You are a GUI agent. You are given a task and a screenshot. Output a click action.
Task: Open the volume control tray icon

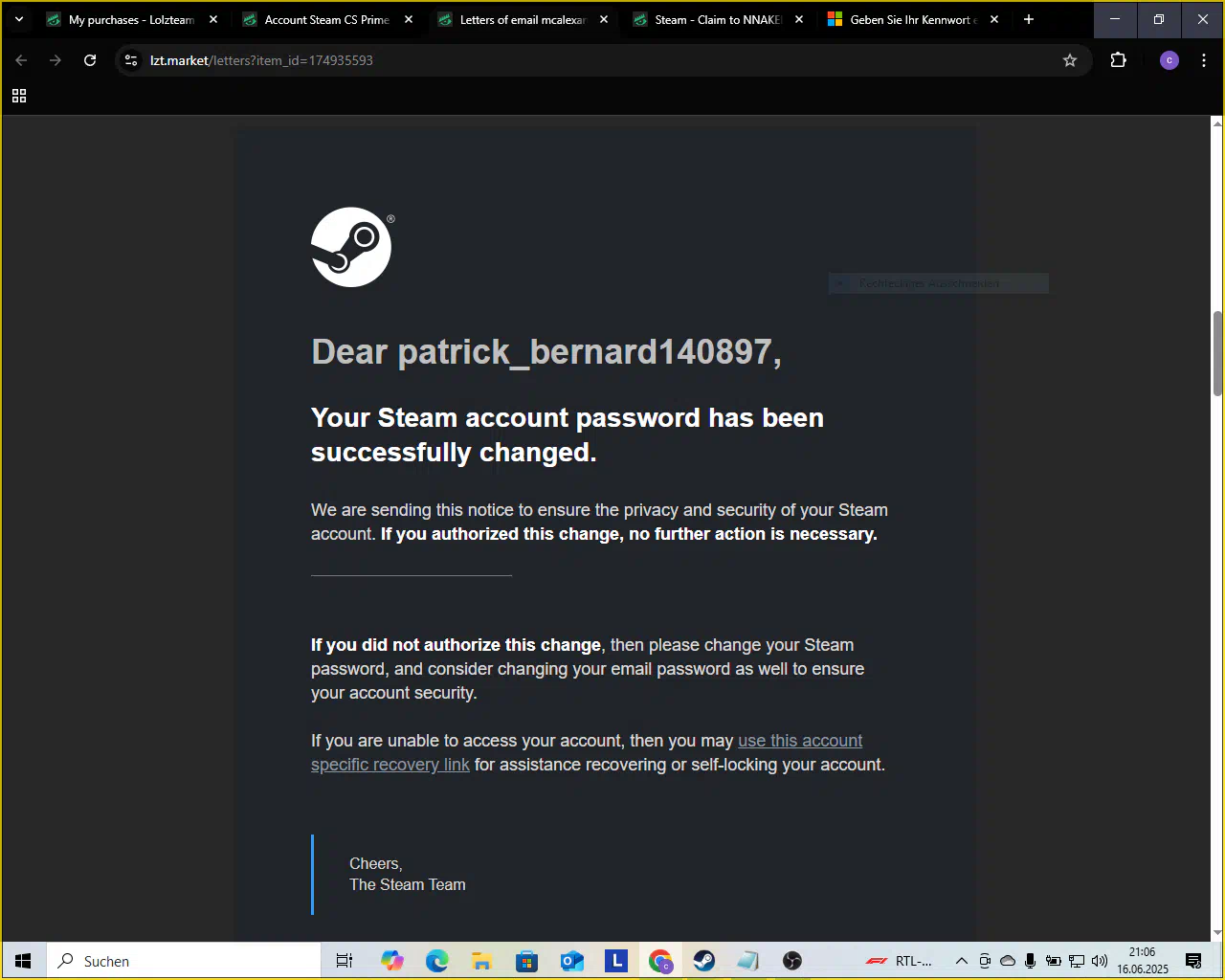point(1100,961)
